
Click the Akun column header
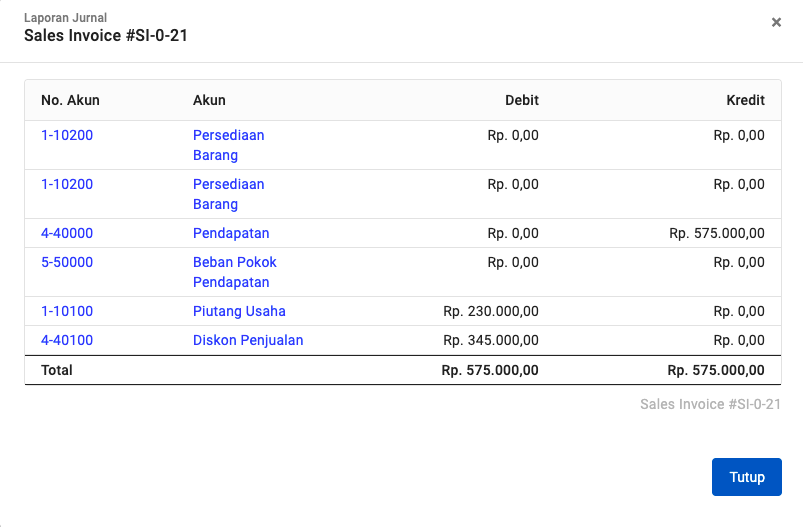(209, 100)
